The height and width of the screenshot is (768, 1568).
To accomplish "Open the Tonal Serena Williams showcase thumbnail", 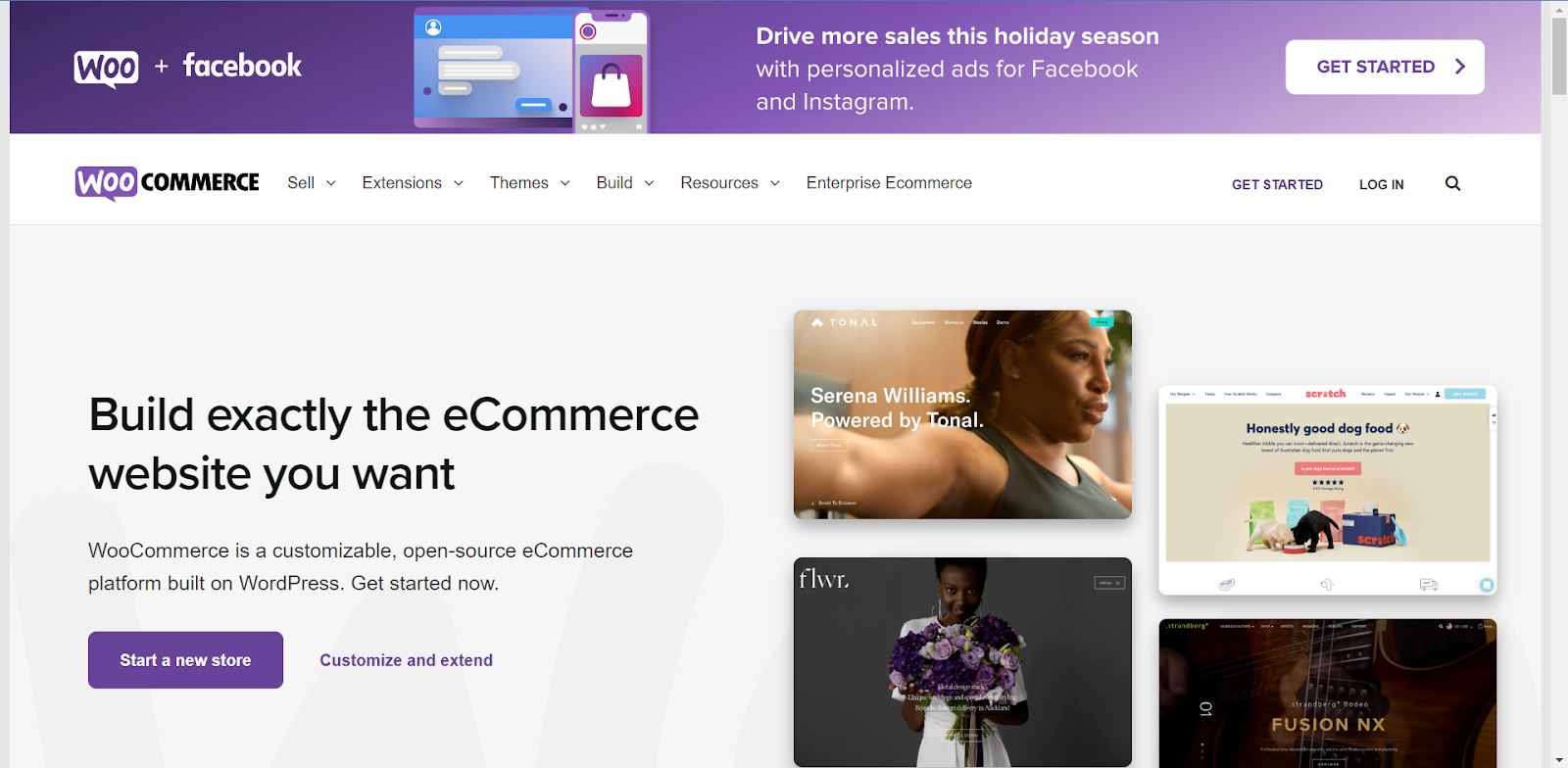I will pyautogui.click(x=962, y=414).
